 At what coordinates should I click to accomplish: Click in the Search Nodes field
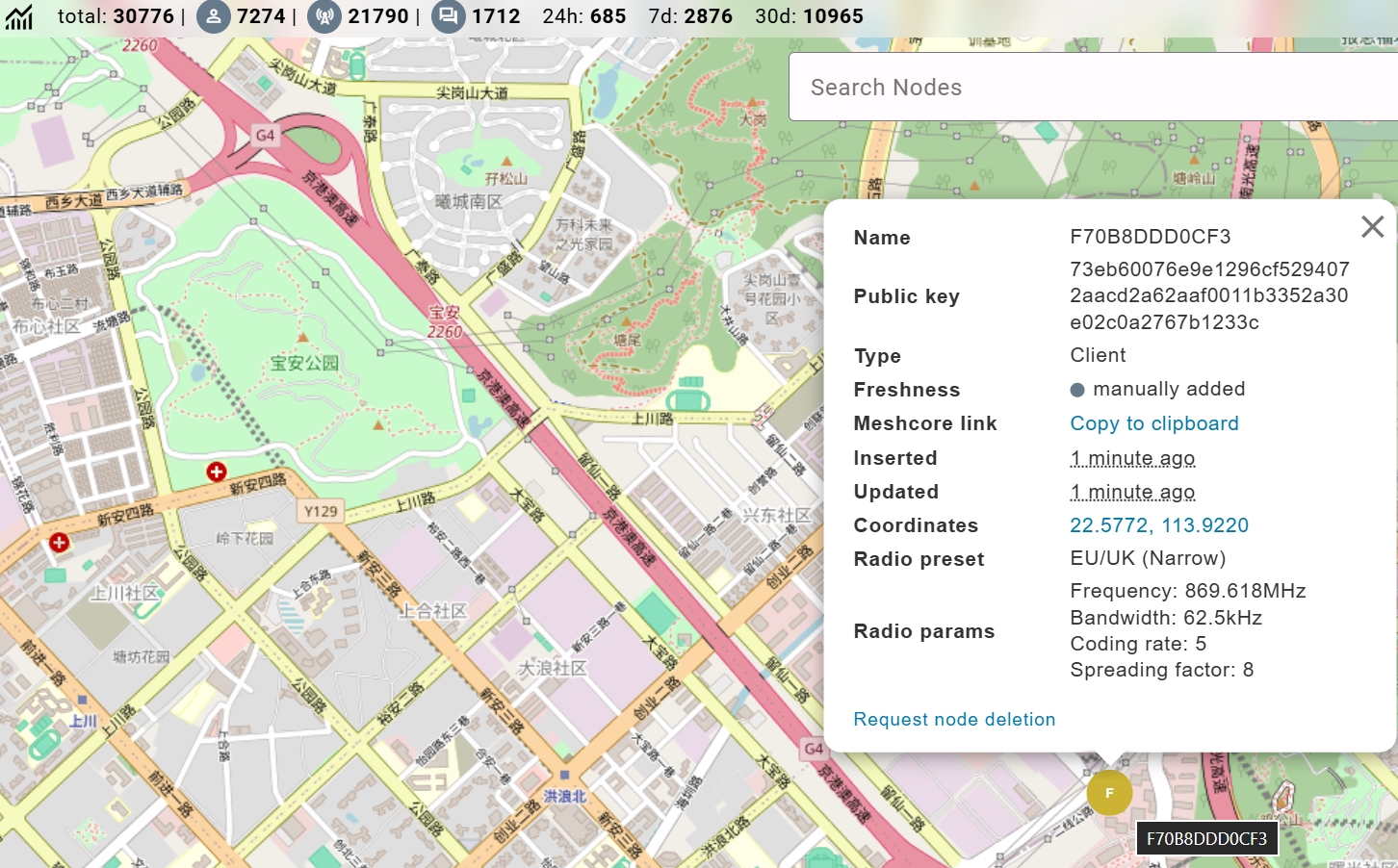[1088, 88]
